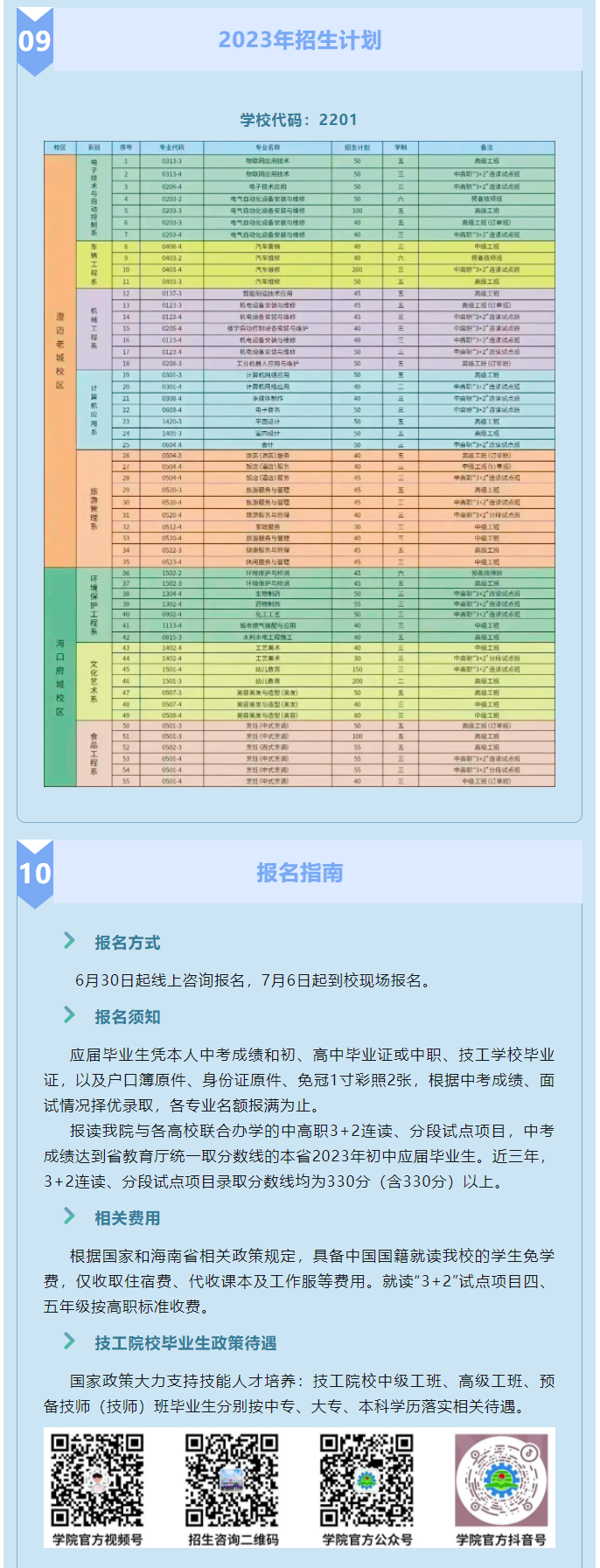Click the 10 section number badge
The image size is (600, 1568).
(x=35, y=874)
